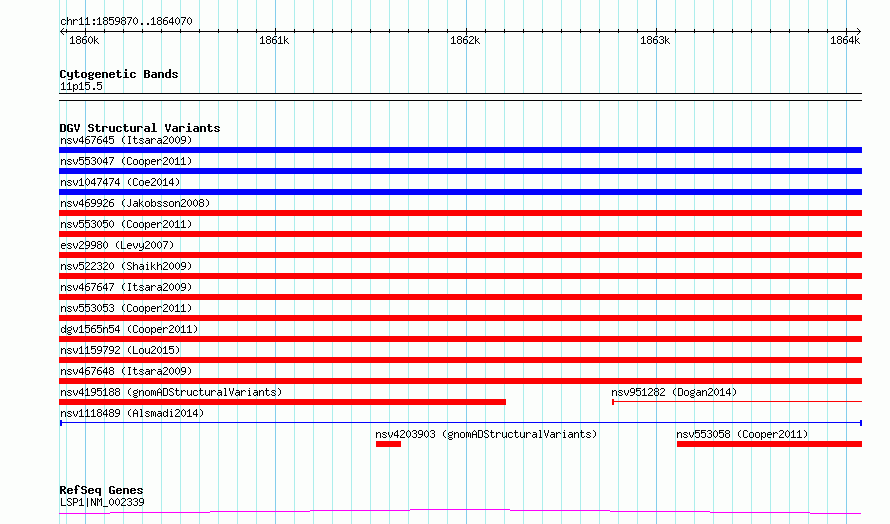Open the nsv1047474 (Coe2014) label

click(x=120, y=182)
